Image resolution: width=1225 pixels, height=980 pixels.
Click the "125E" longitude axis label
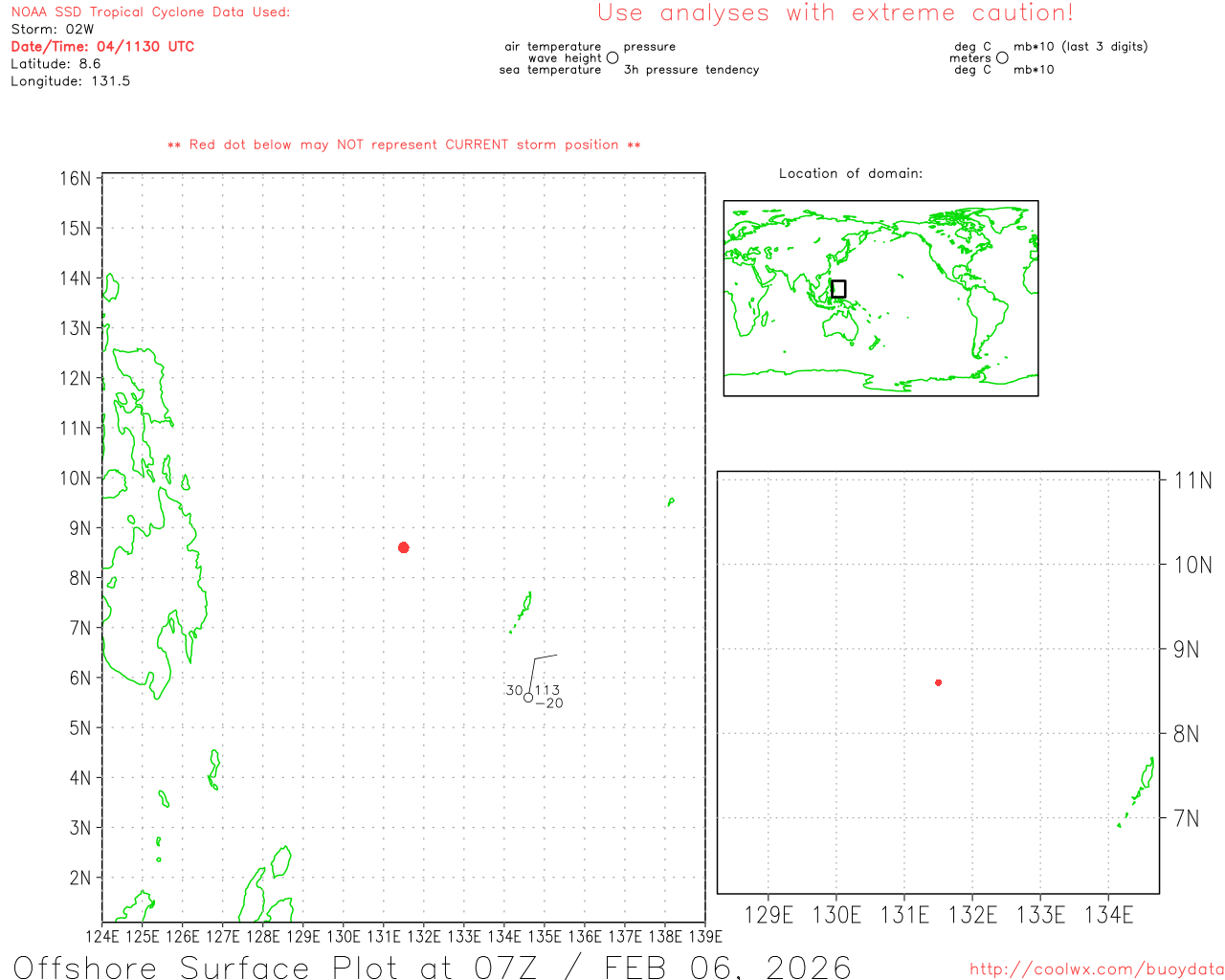tap(143, 936)
